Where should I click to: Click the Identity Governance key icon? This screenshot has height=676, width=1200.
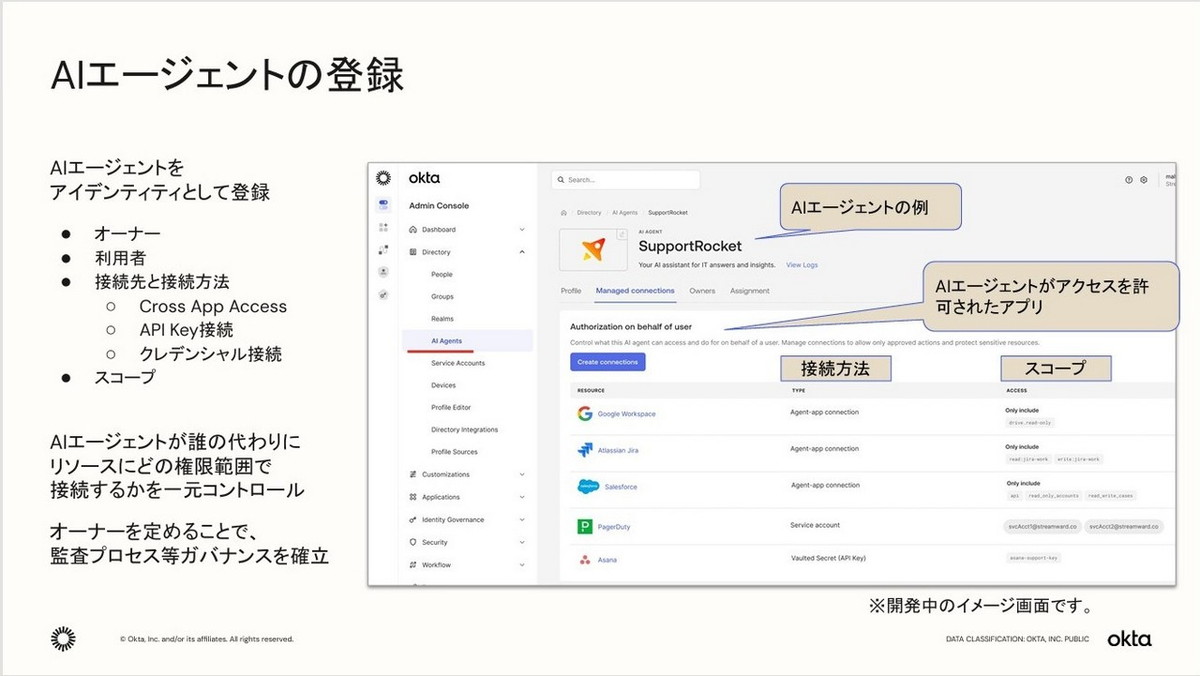[413, 520]
